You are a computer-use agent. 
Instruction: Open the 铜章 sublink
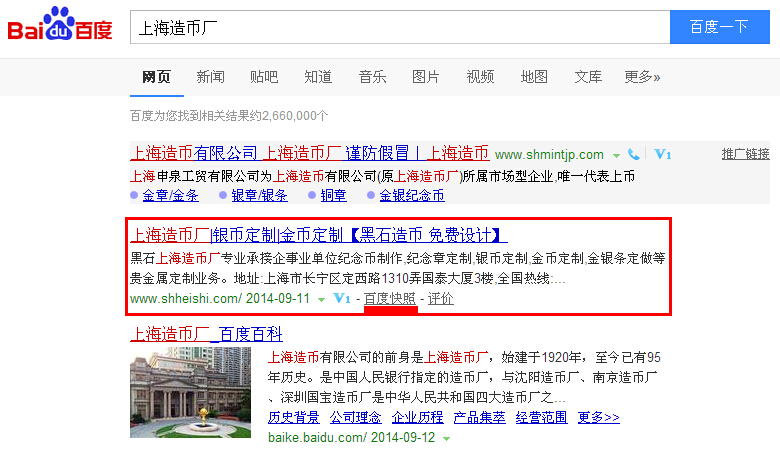333,195
